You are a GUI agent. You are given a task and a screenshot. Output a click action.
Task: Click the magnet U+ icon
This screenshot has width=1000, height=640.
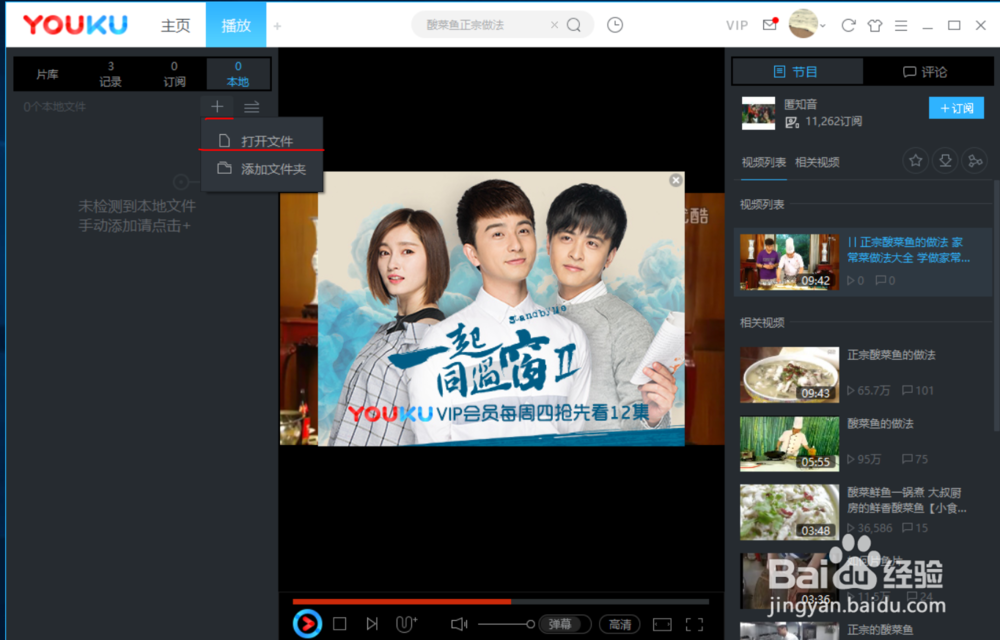(406, 624)
